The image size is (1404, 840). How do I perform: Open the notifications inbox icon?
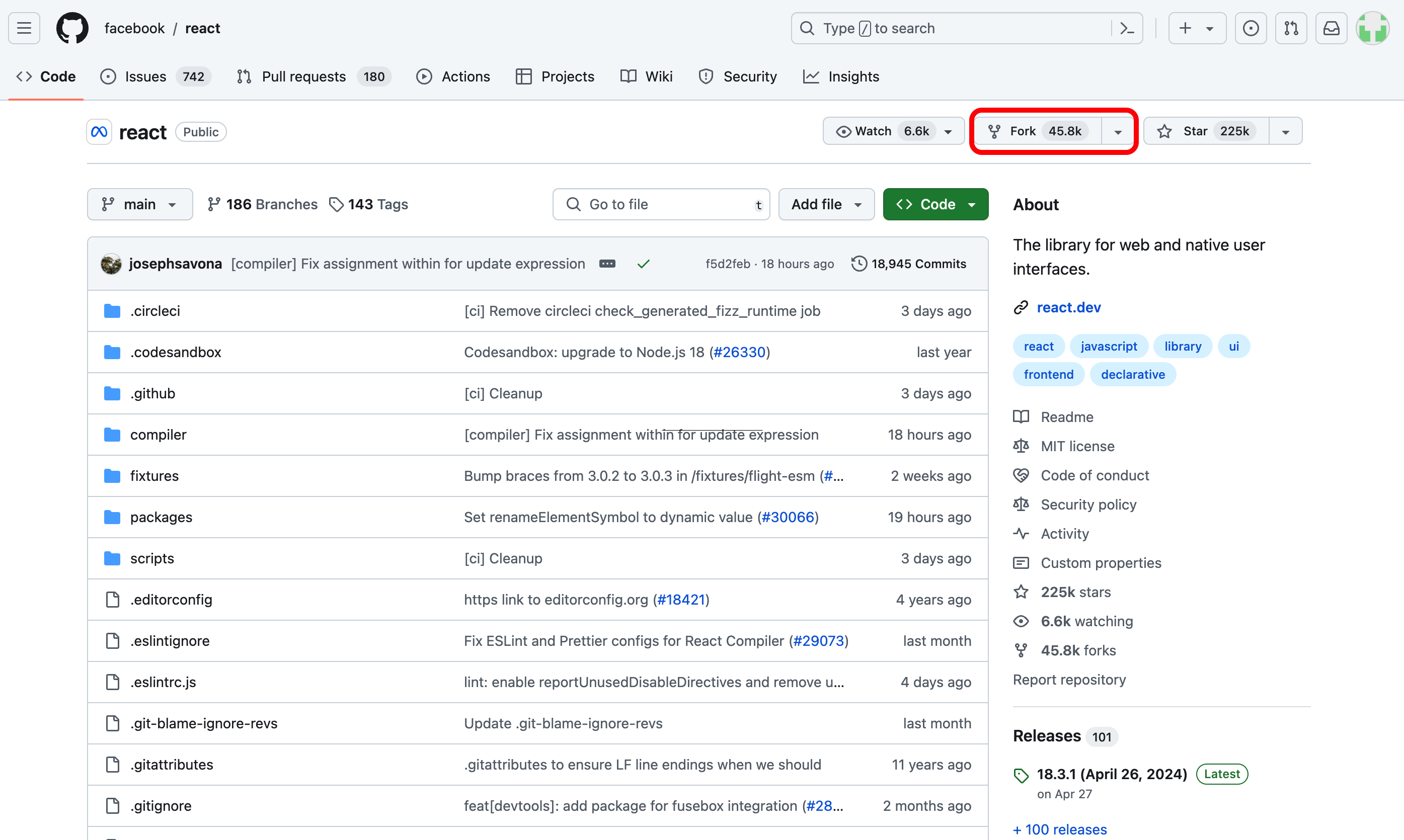pos(1331,28)
